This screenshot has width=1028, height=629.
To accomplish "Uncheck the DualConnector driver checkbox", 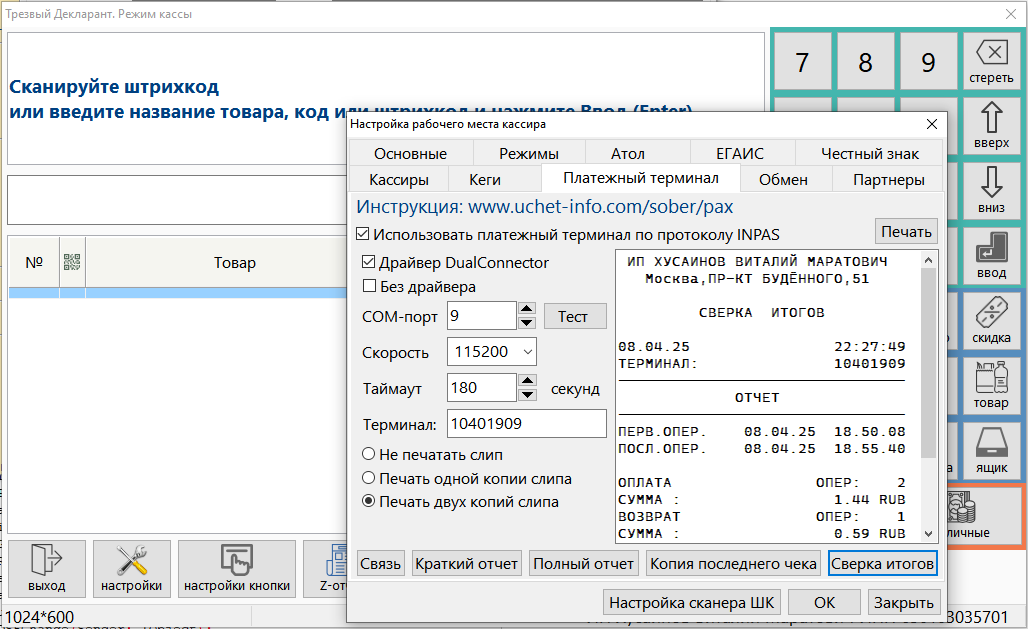I will (x=369, y=262).
